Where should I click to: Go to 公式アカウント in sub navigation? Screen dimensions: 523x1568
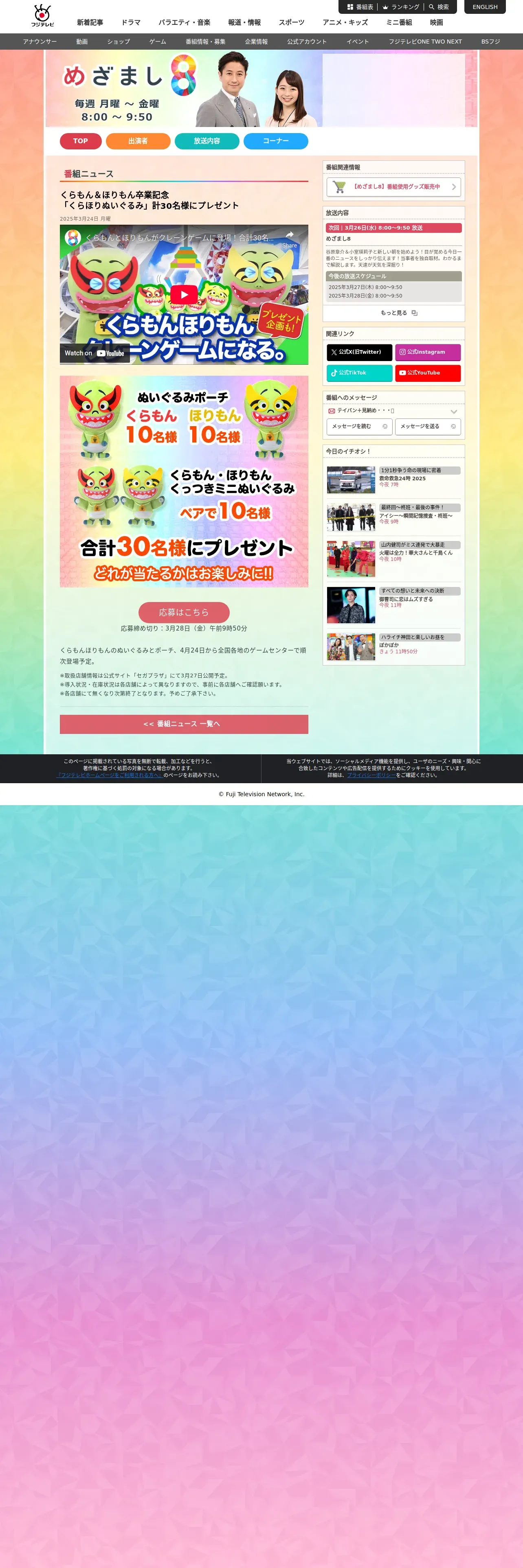pos(307,42)
